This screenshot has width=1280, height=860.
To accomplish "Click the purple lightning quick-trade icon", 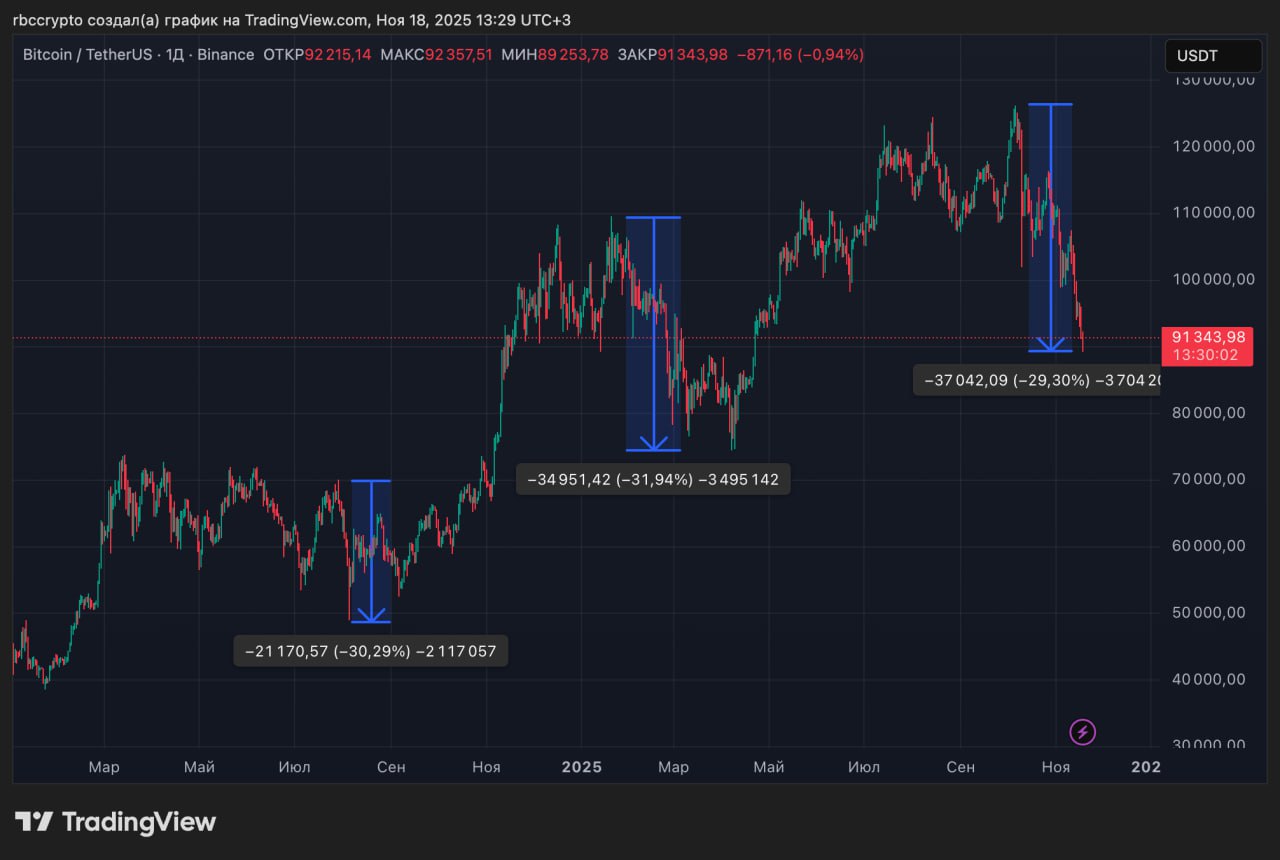I will point(1082,732).
